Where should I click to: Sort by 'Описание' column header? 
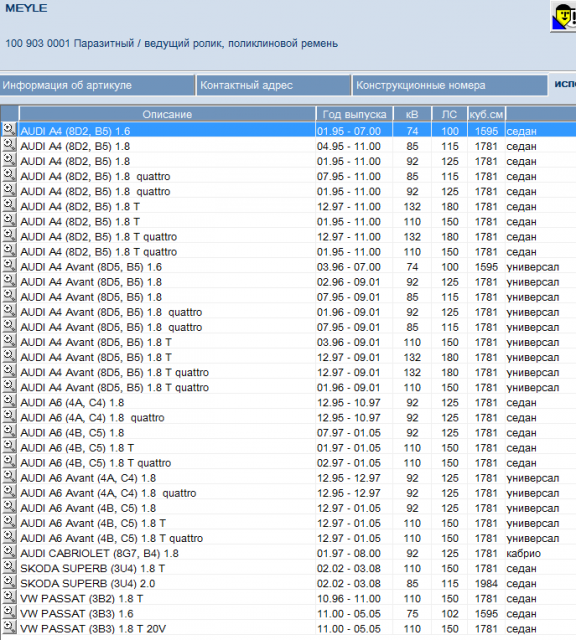point(167,114)
